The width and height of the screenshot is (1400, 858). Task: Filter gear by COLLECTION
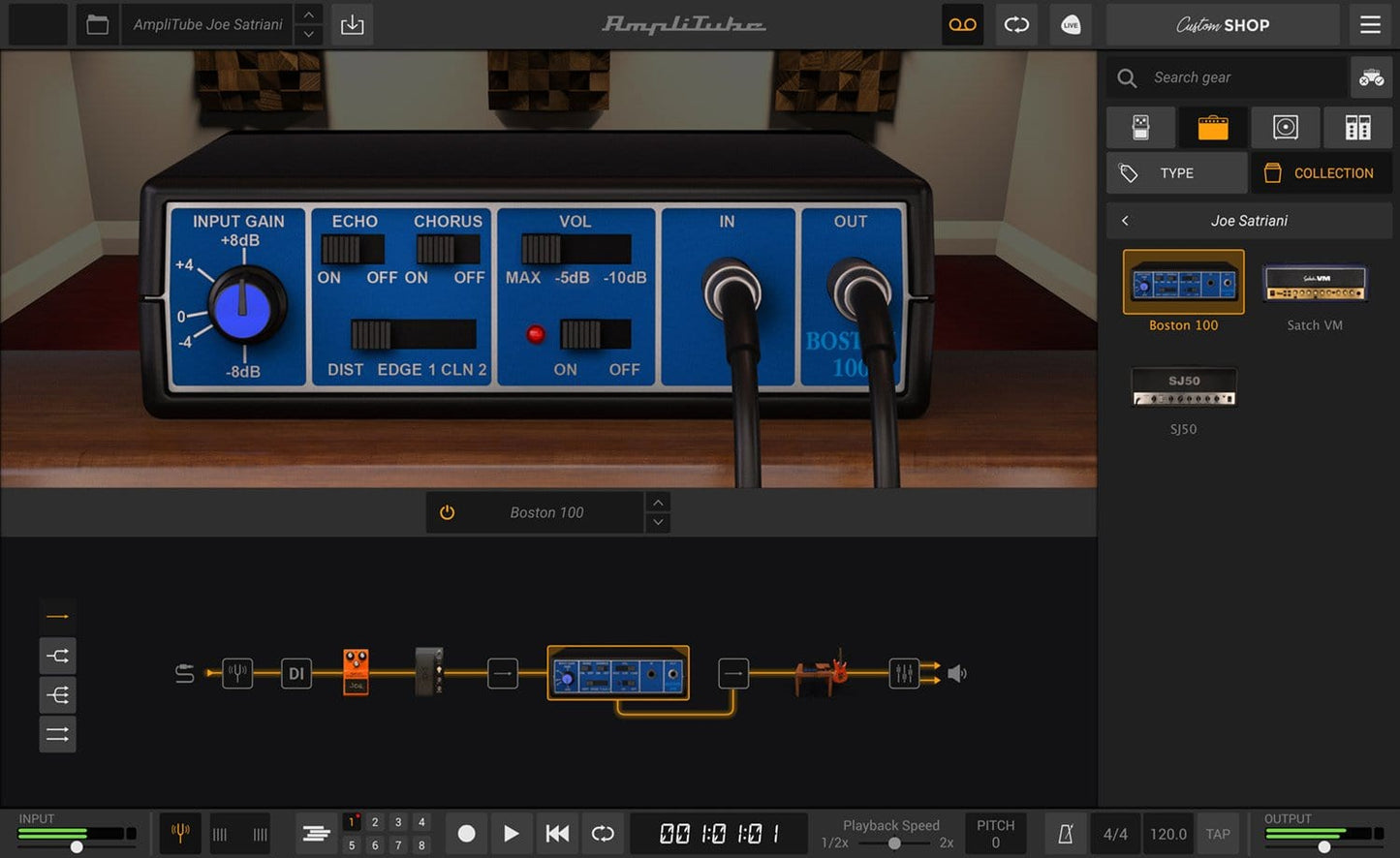pos(1322,173)
